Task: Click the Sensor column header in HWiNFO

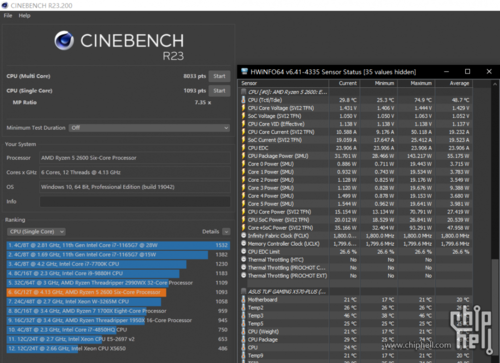Action: [284, 83]
